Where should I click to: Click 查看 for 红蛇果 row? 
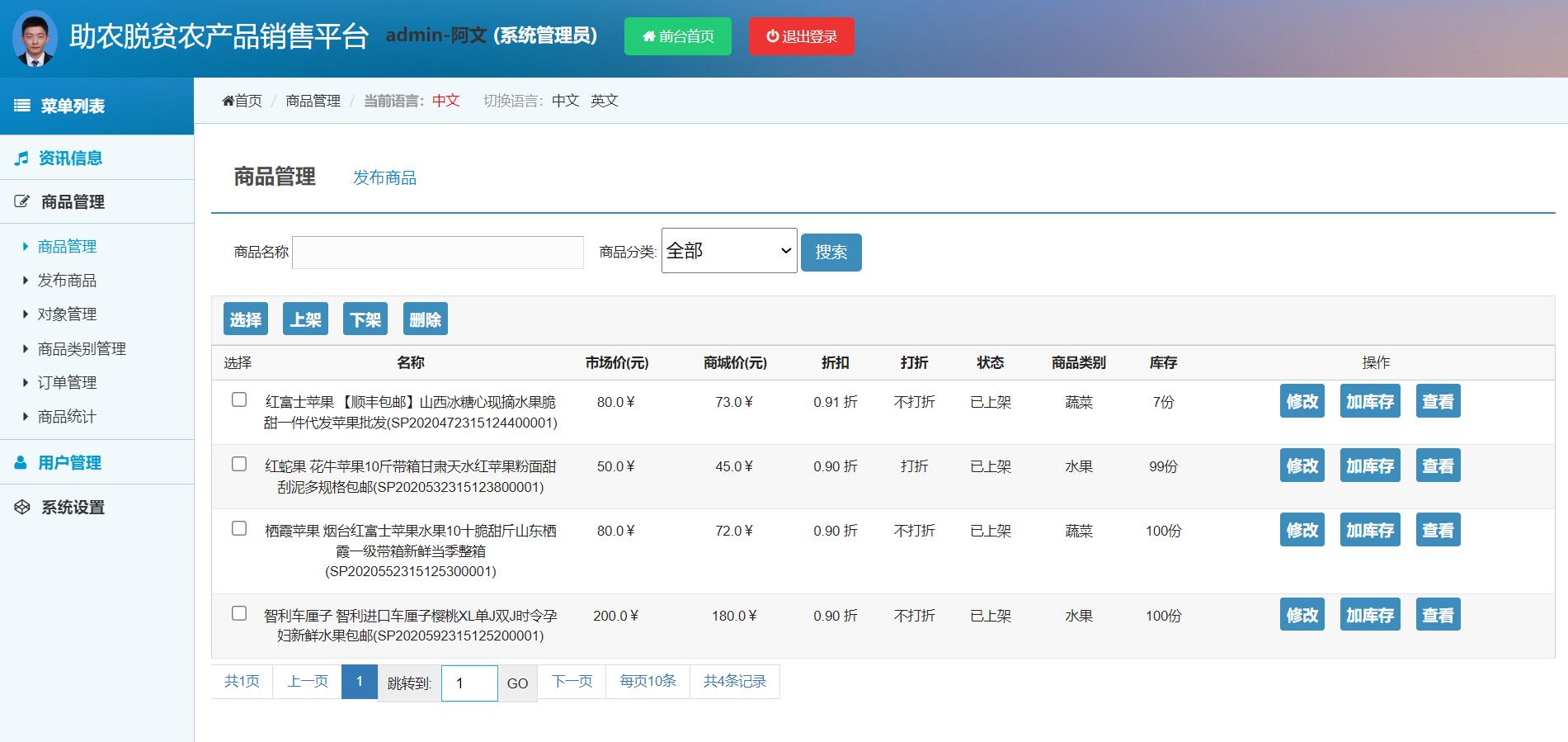(x=1439, y=466)
